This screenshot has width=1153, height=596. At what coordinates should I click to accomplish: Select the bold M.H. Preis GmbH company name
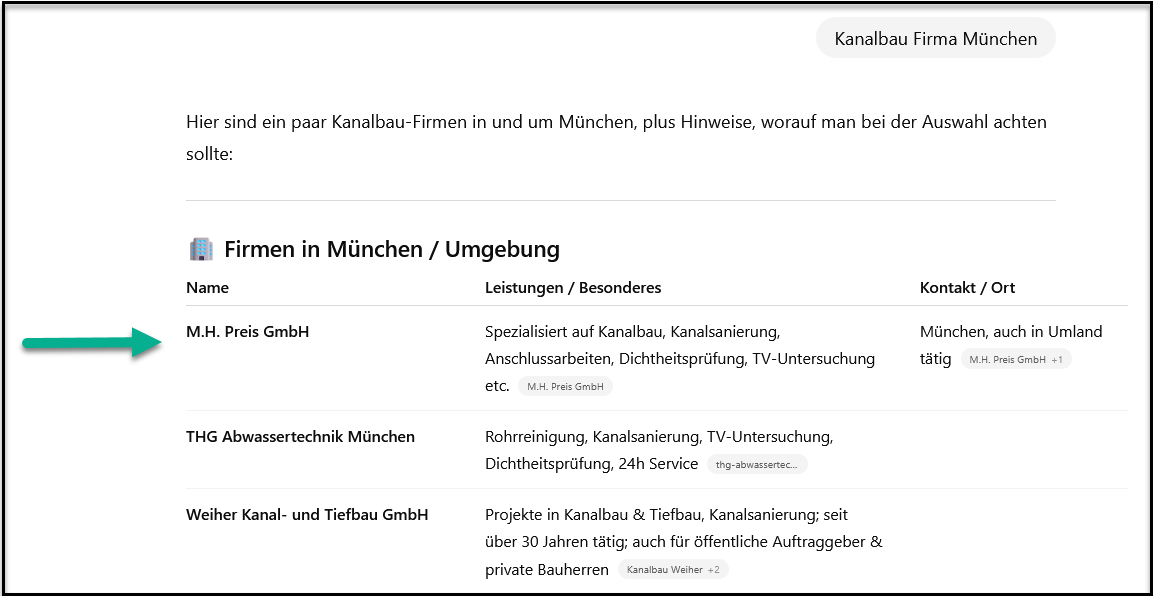pos(247,332)
